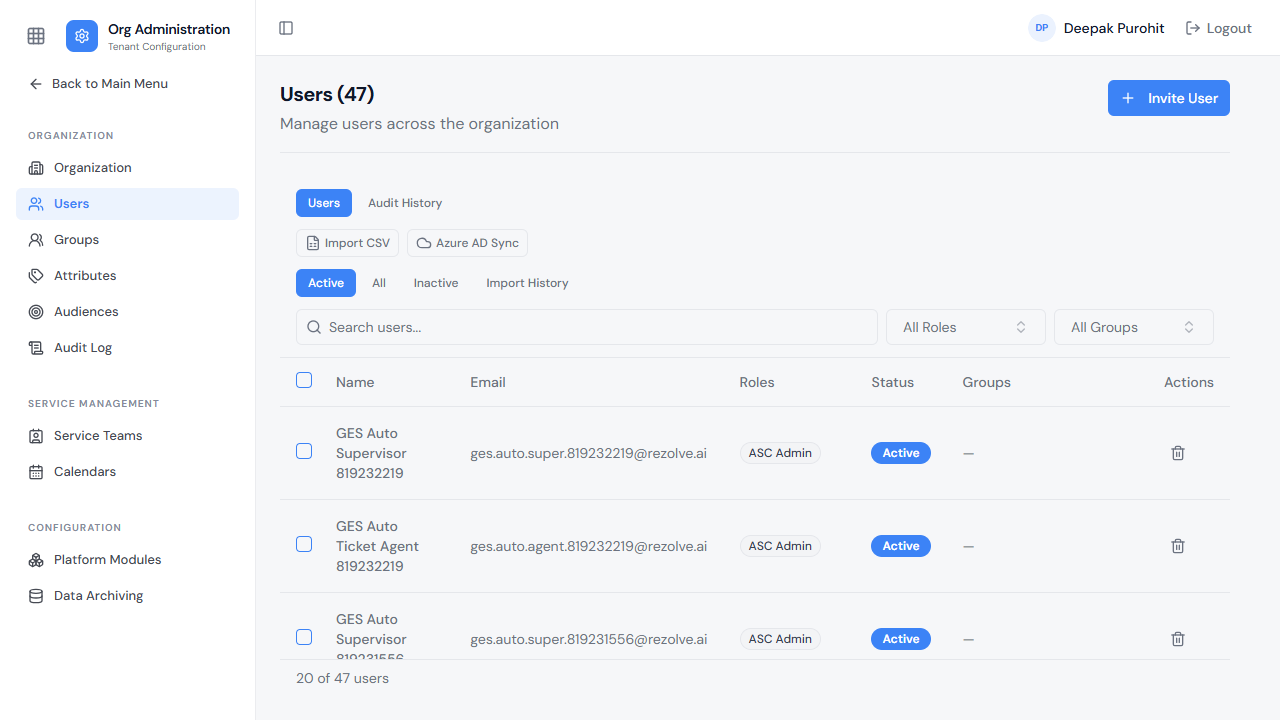Focus the Search users field
This screenshot has width=1280, height=720.
586,327
